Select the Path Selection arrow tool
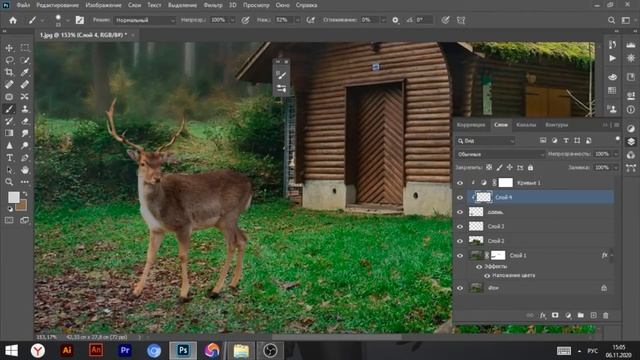Viewport: 640px width, 360px height. coord(9,170)
